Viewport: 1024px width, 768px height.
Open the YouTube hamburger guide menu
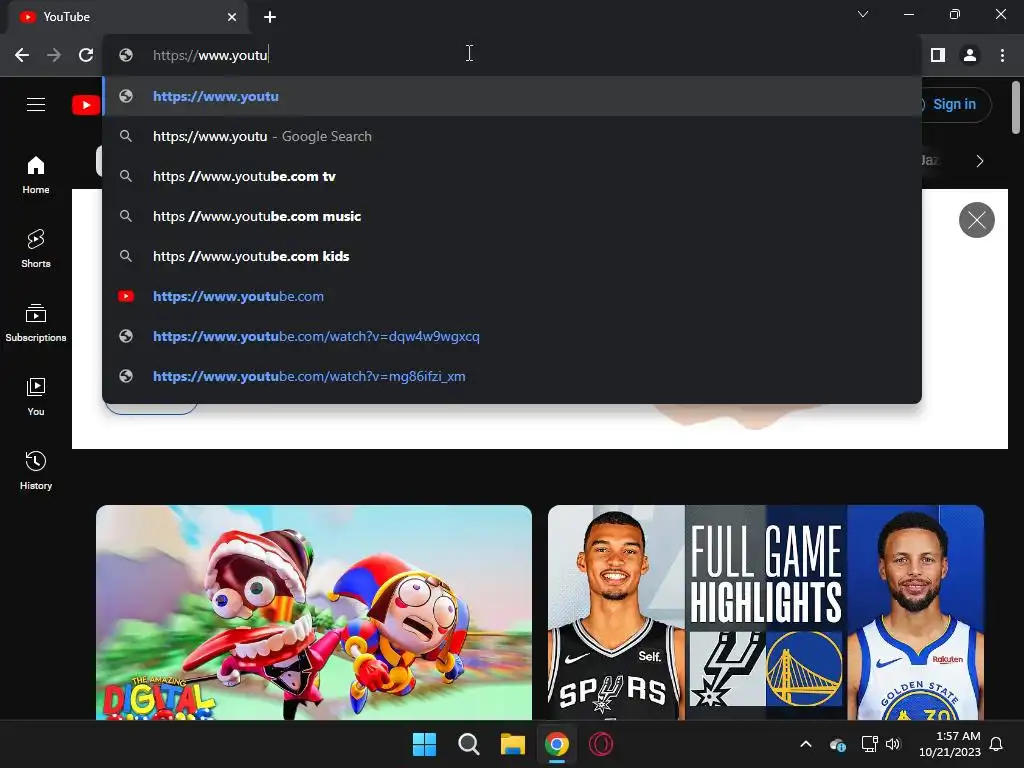(36, 104)
